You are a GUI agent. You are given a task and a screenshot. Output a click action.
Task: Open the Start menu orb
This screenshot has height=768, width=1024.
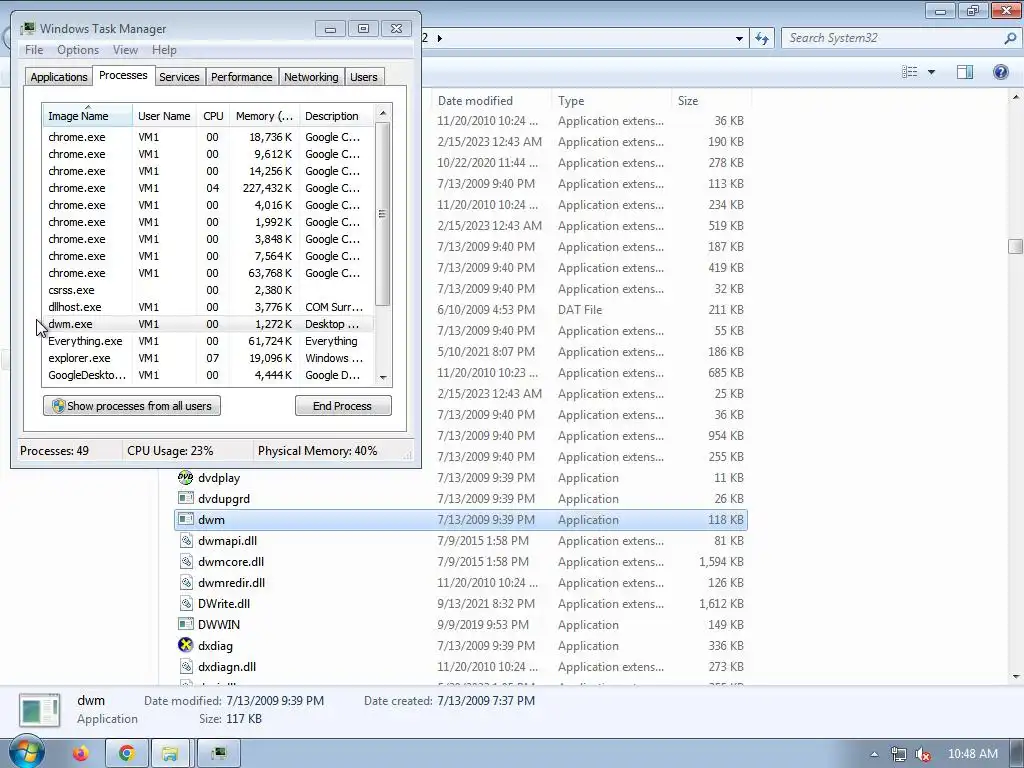pyautogui.click(x=26, y=753)
